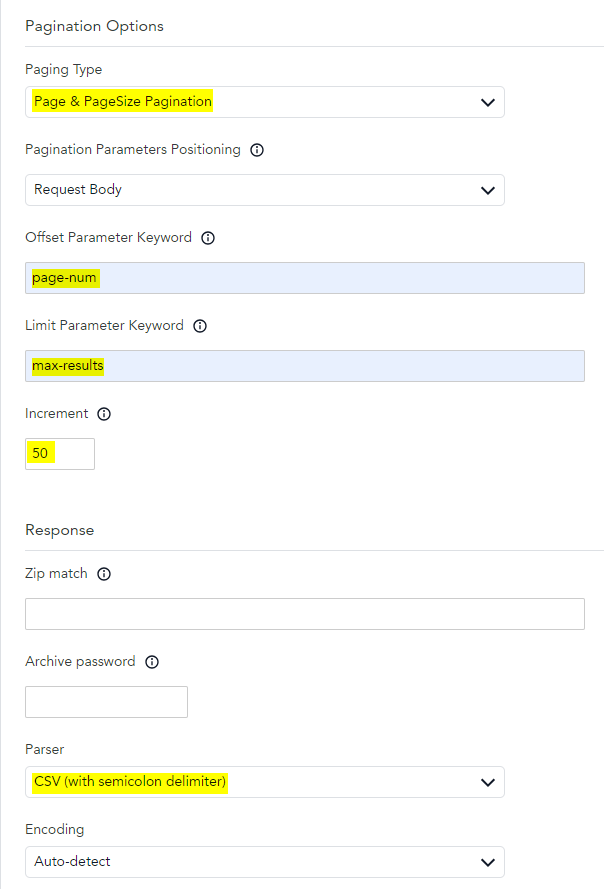The width and height of the screenshot is (604, 889).
Task: Click the Response section heading
Action: tap(60, 530)
